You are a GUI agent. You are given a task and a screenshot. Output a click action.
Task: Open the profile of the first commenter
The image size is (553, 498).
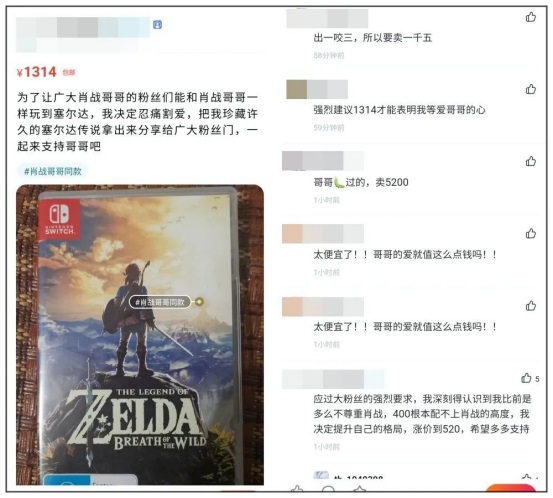coord(327,18)
